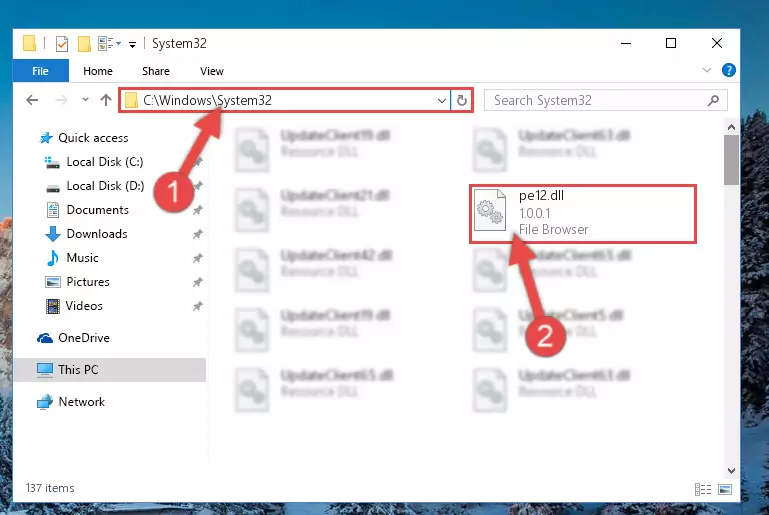The height and width of the screenshot is (515, 769).
Task: Open the Help question mark icon
Action: (x=728, y=70)
